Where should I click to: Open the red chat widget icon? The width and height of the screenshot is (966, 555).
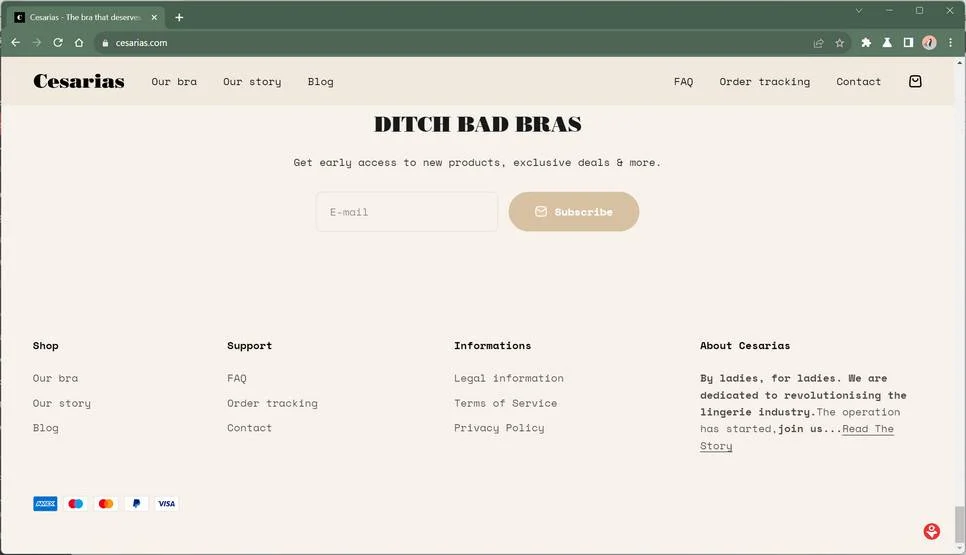pos(932,531)
